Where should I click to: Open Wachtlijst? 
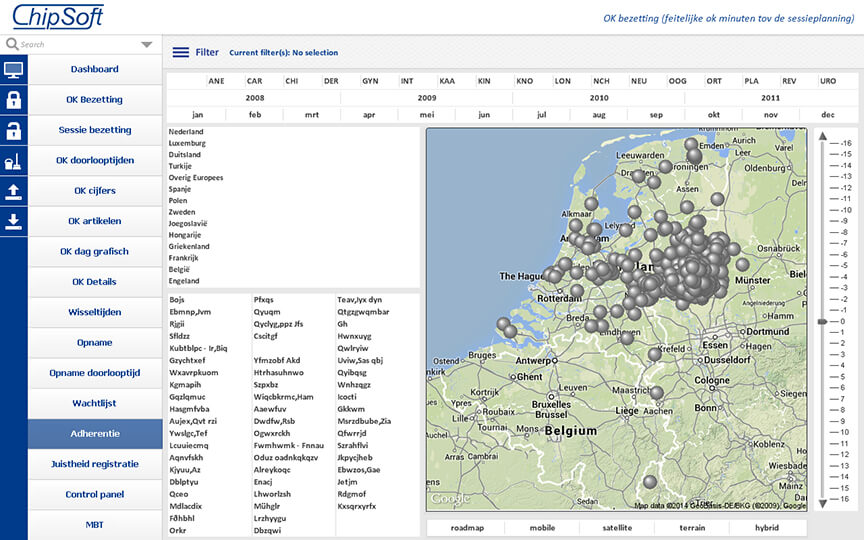(95, 403)
